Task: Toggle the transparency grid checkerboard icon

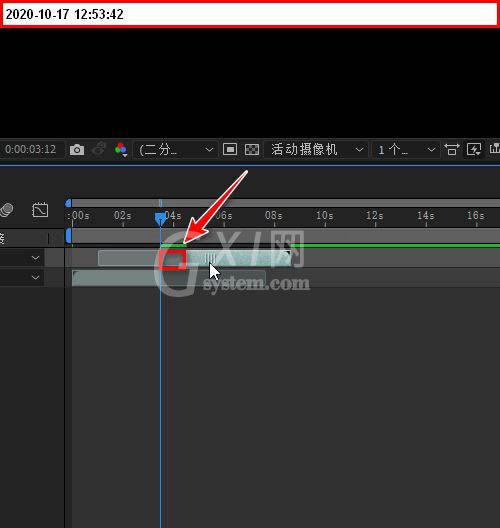Action: (252, 149)
